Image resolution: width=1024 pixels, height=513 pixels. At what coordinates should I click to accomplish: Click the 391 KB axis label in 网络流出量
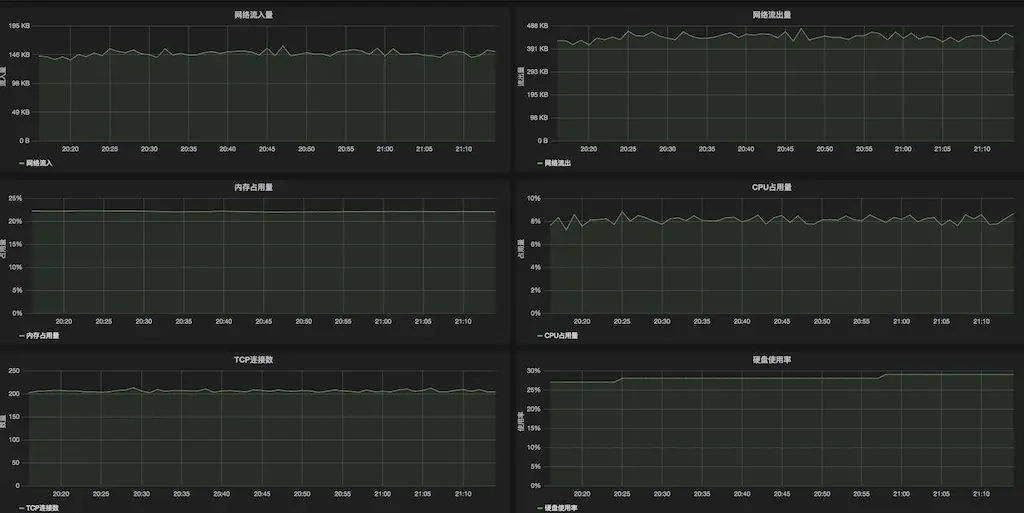(x=537, y=49)
